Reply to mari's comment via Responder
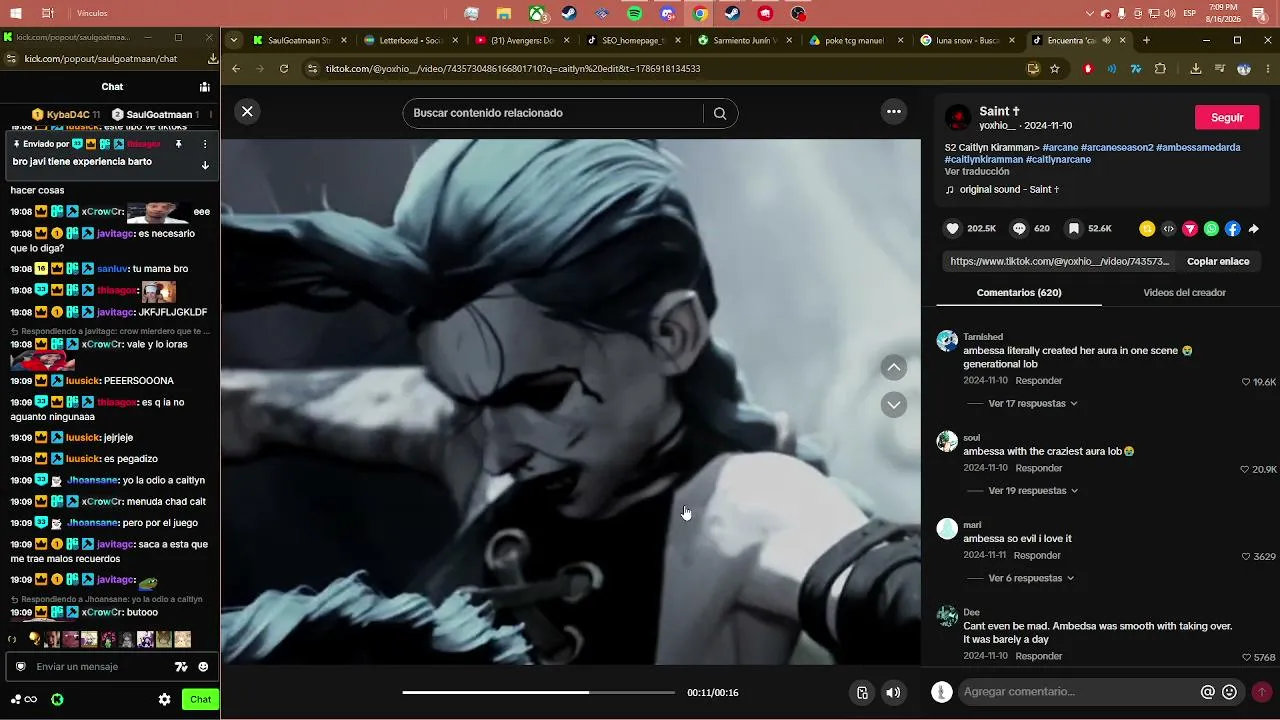The width and height of the screenshot is (1280, 720). tap(1037, 555)
